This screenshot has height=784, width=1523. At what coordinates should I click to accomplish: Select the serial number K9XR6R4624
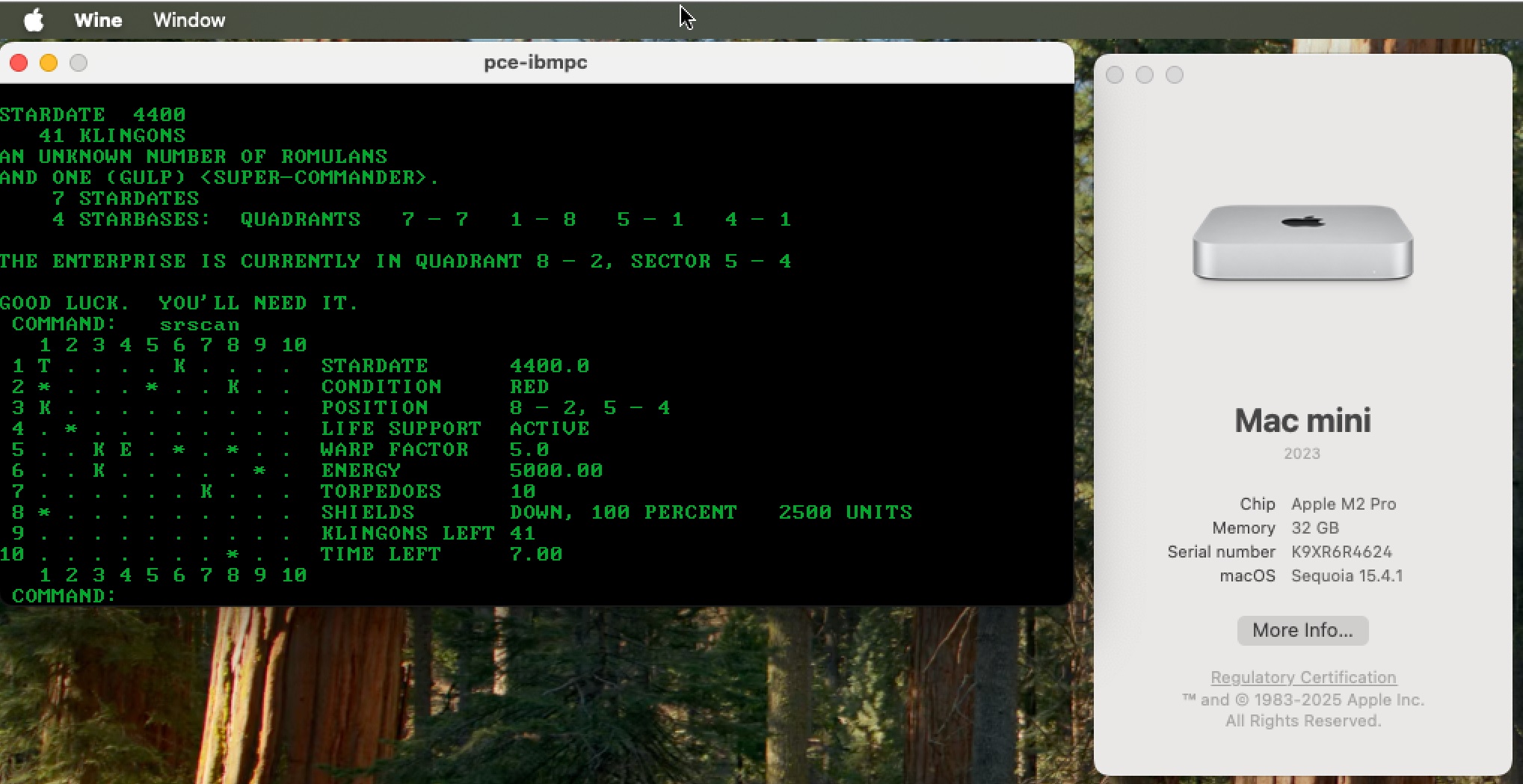click(1341, 552)
